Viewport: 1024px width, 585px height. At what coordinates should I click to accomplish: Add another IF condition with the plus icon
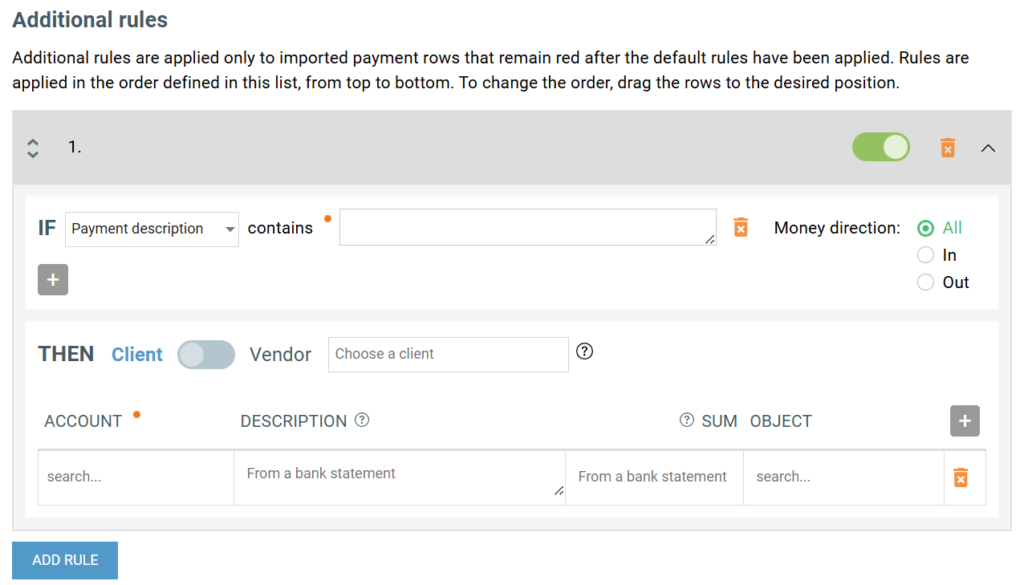(x=53, y=280)
